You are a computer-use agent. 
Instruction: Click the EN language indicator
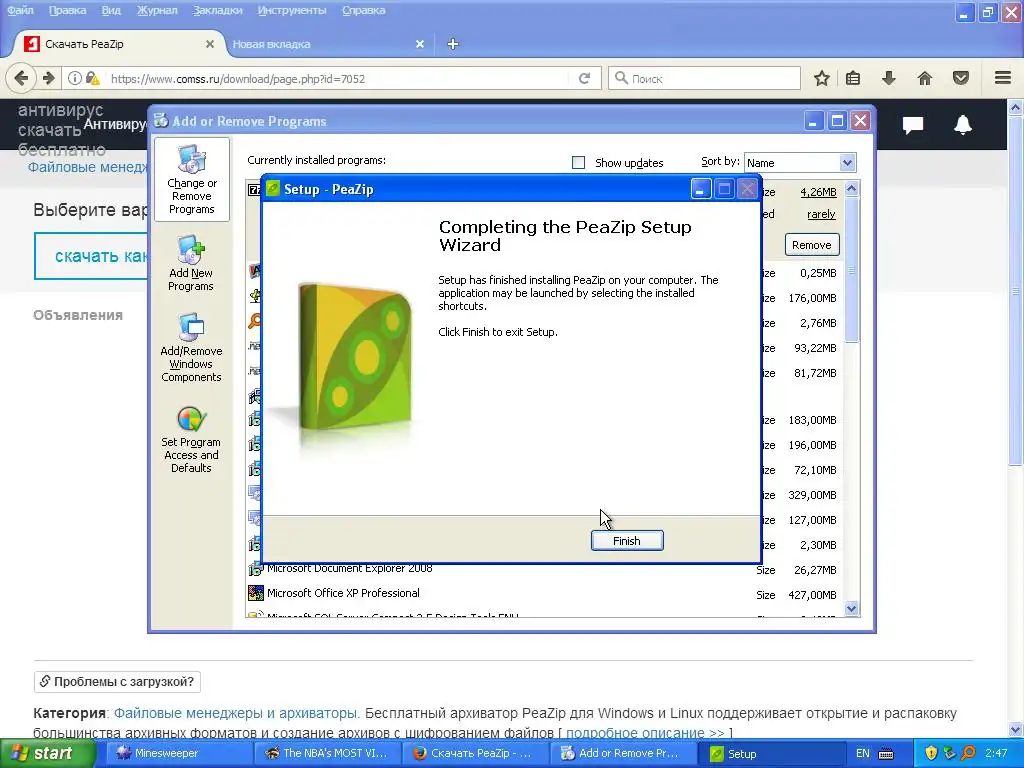tap(862, 754)
